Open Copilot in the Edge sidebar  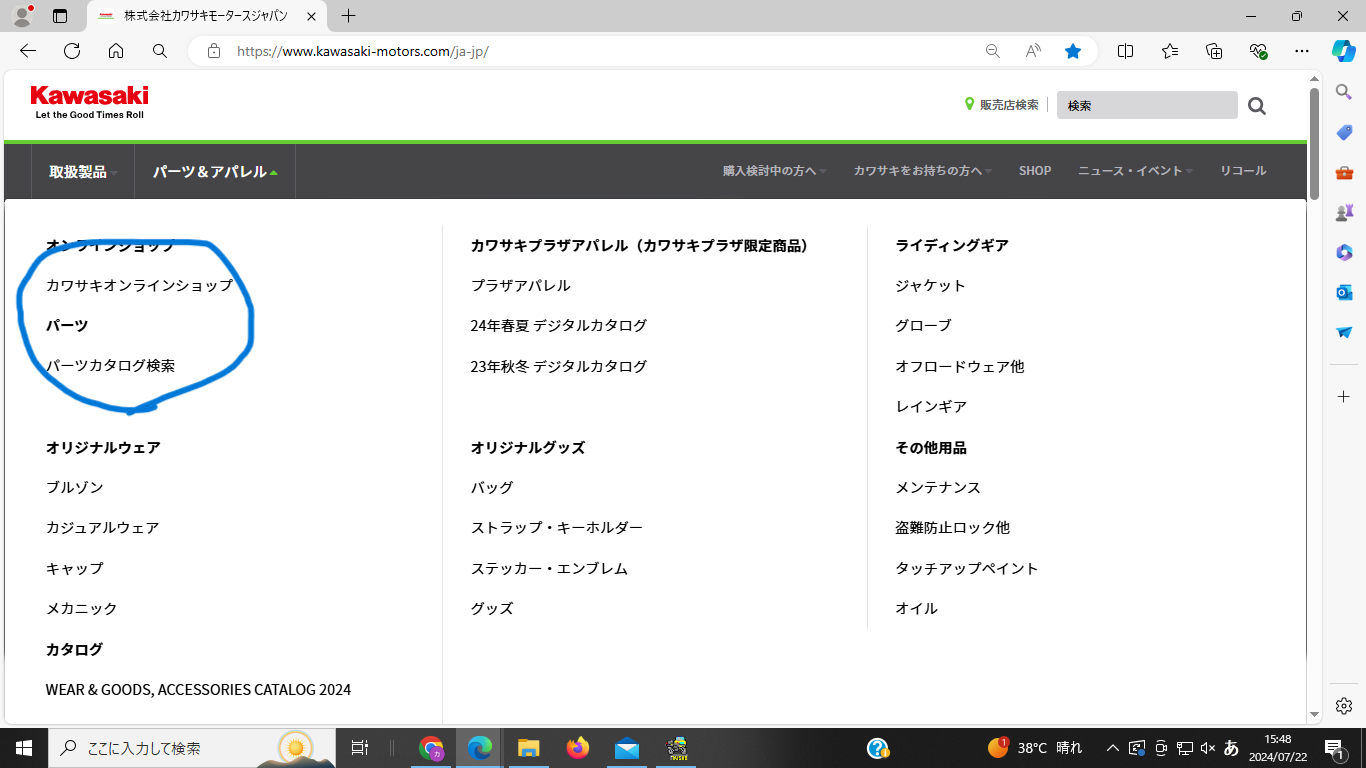click(x=1344, y=50)
